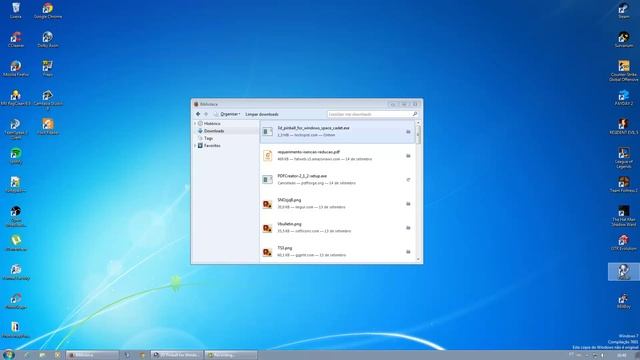Open the PAYDAY 2 desktop shortcut
Screen dimensions: 640x360
pyautogui.click(x=623, y=98)
